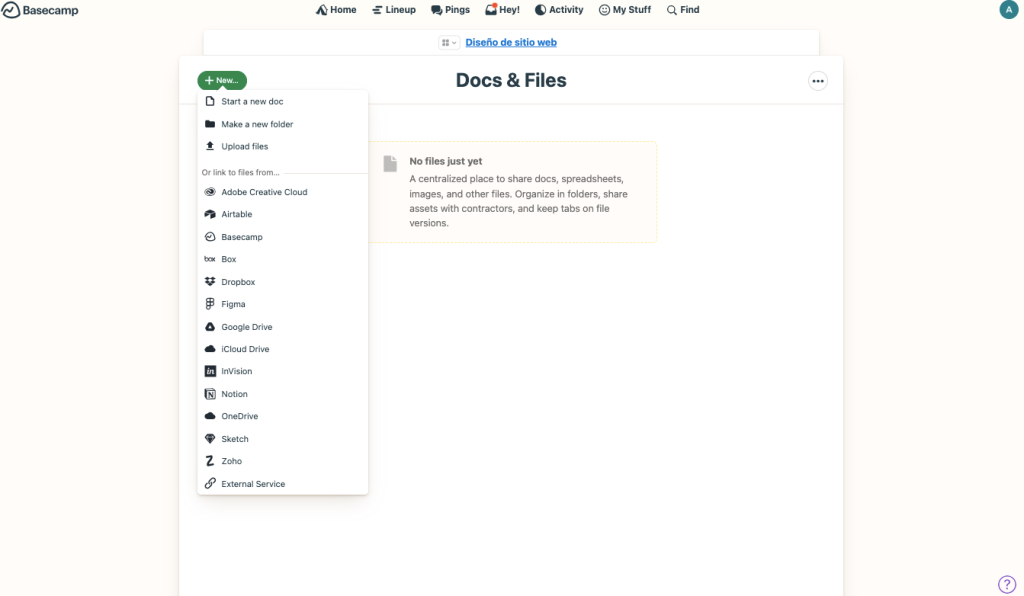Select the Dropbox icon in the menu
Viewport: 1024px width, 596px height.
tap(210, 282)
